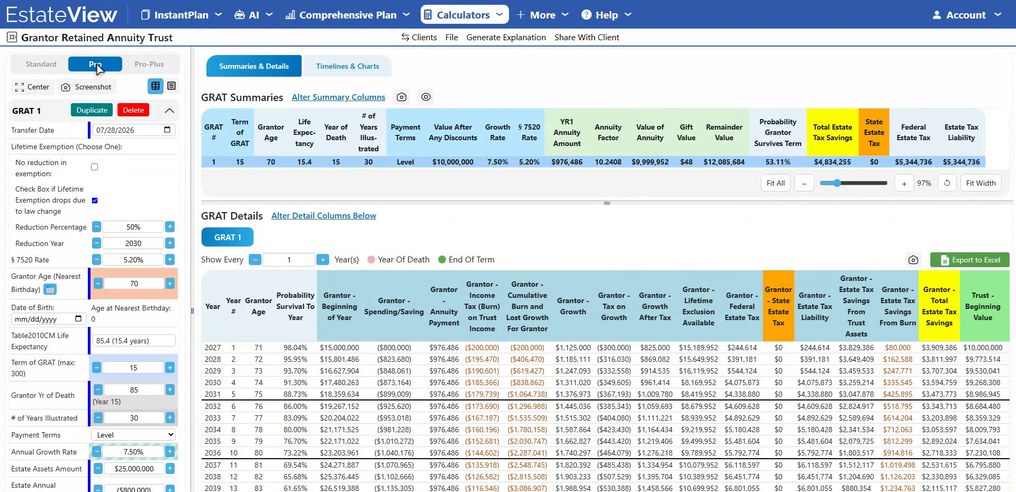The width and height of the screenshot is (1016, 492).
Task: Decrease Reduction Year with minus button
Action: 96,243
